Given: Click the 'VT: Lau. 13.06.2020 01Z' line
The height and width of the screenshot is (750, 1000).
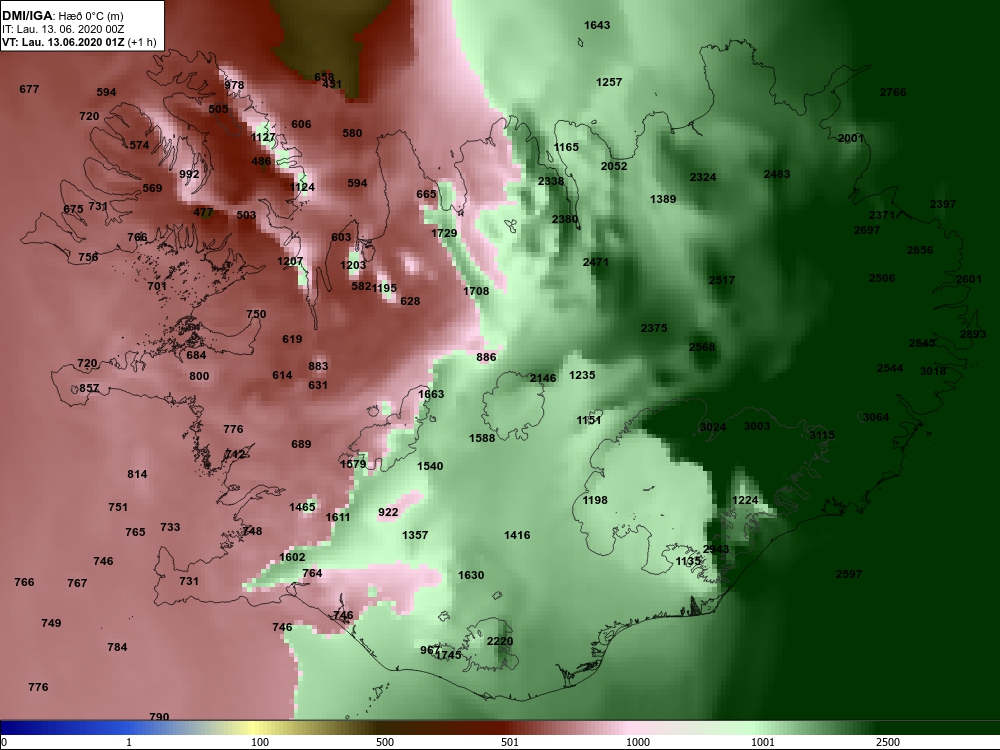Looking at the screenshot, I should click(x=66, y=42).
